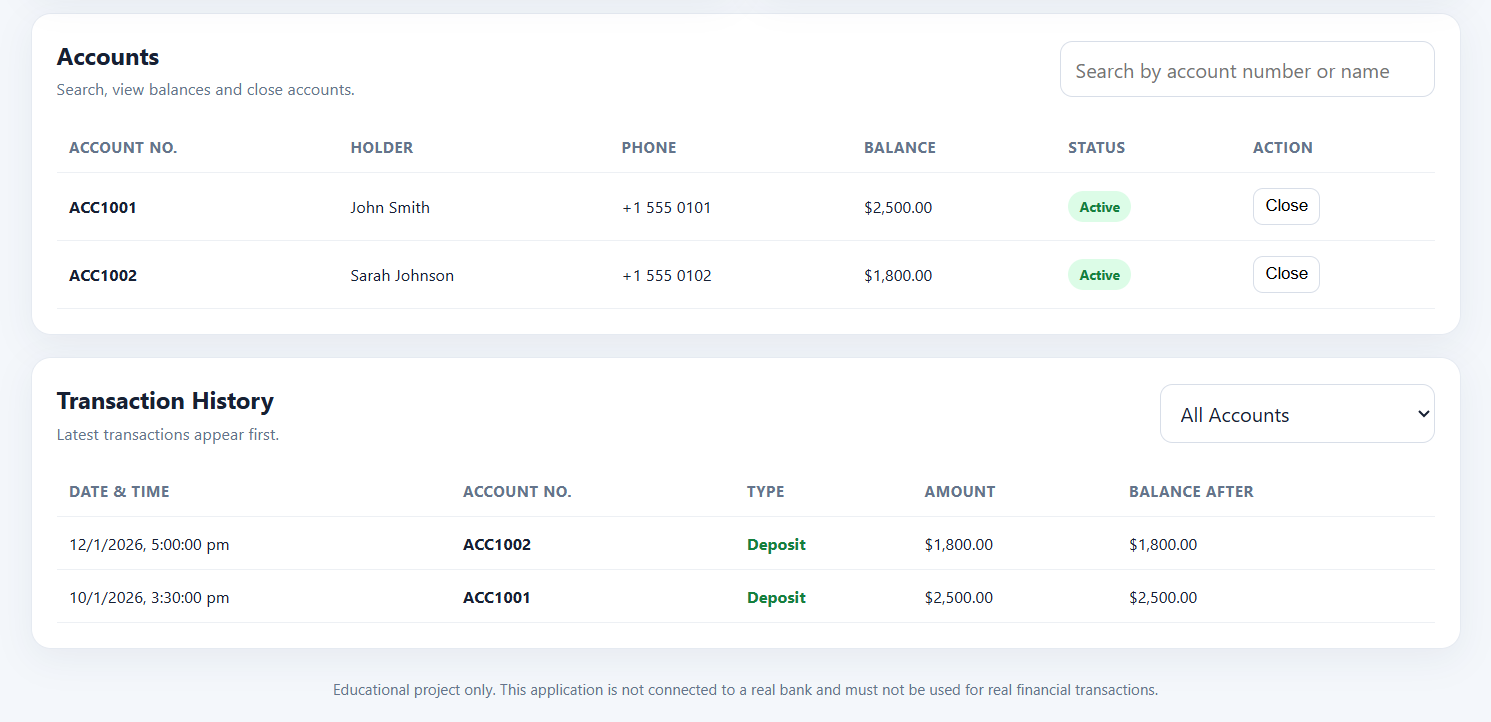Screen dimensions: 1491x722
Task: Close Sarah Johnson's account ACC1002
Action: pos(1286,274)
